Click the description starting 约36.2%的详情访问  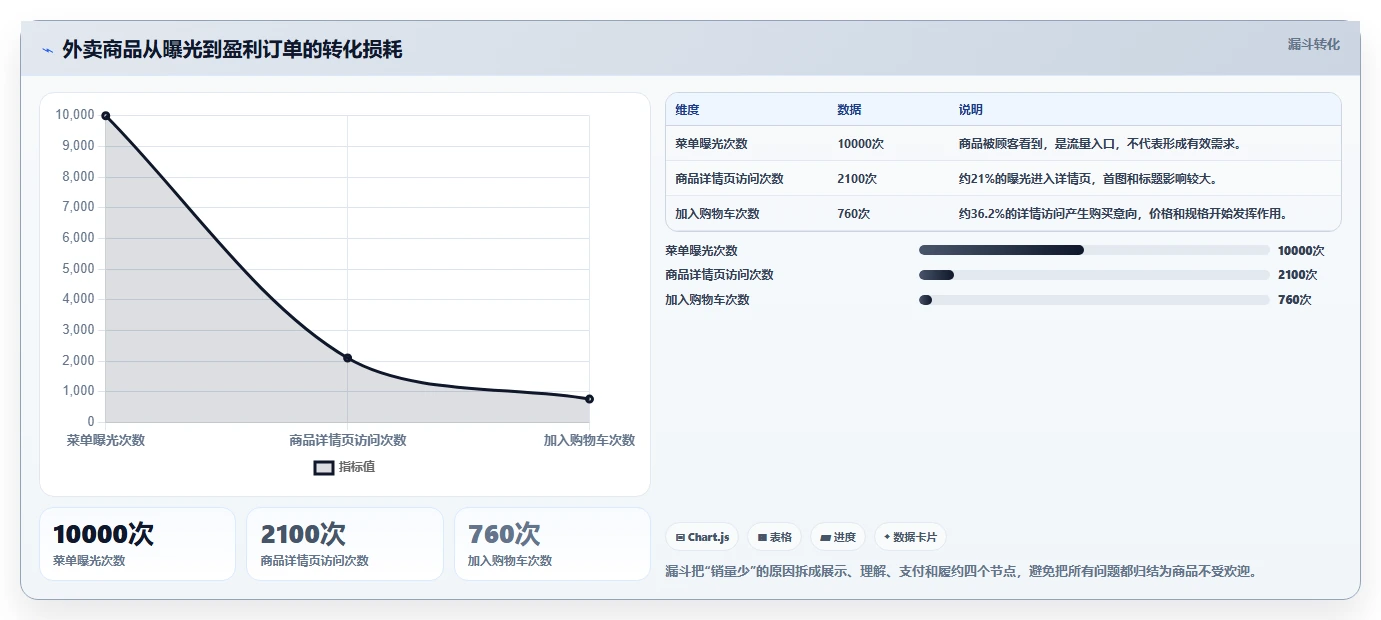point(1123,214)
